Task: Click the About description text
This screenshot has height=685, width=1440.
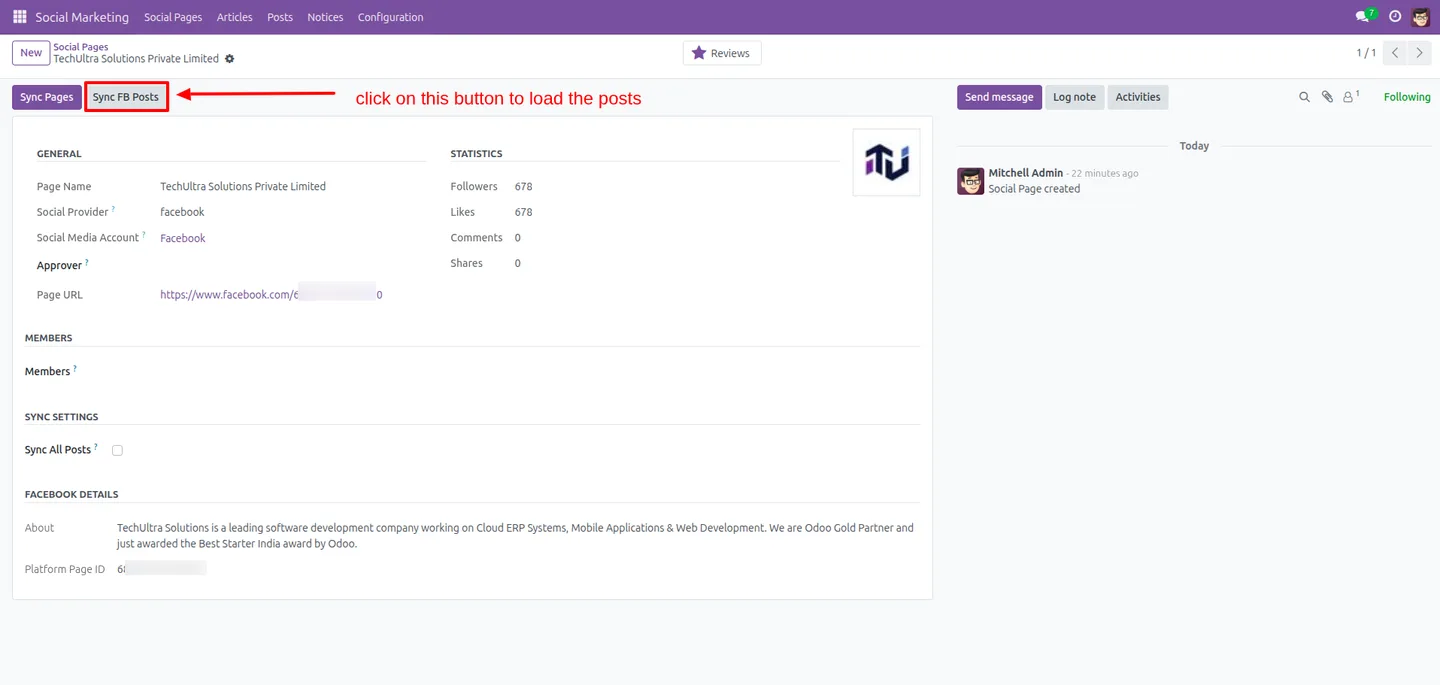Action: point(515,536)
